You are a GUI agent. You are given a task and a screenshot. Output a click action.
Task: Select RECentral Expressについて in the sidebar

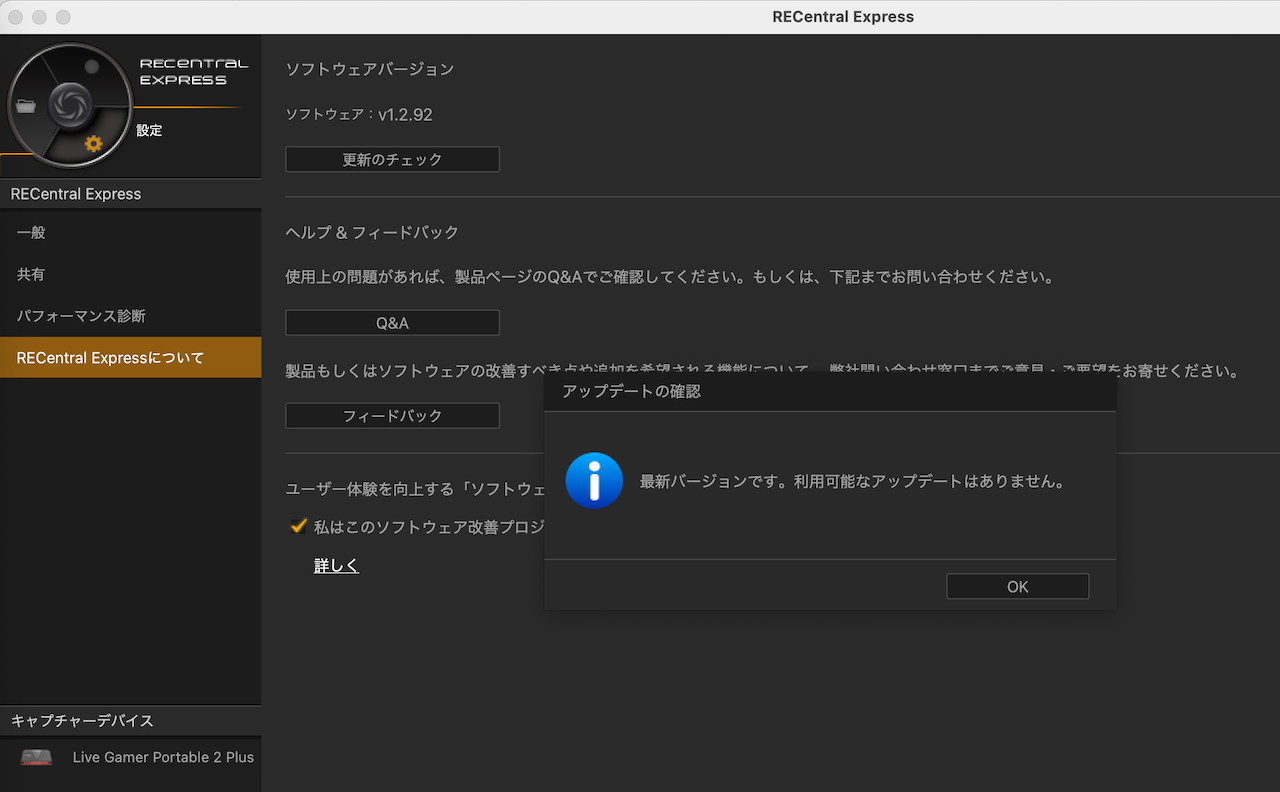110,358
